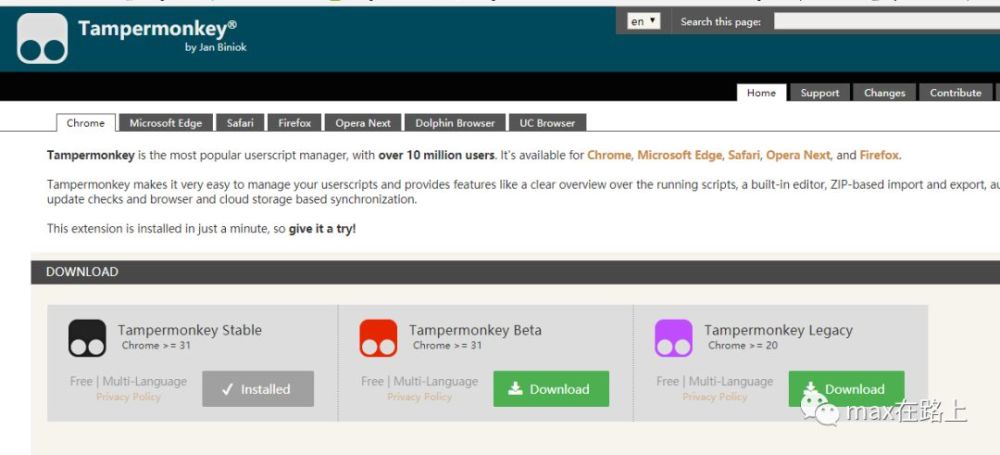Click the Tampermonkey Beta title text
Screen dimensions: 1000x455
[475, 331]
